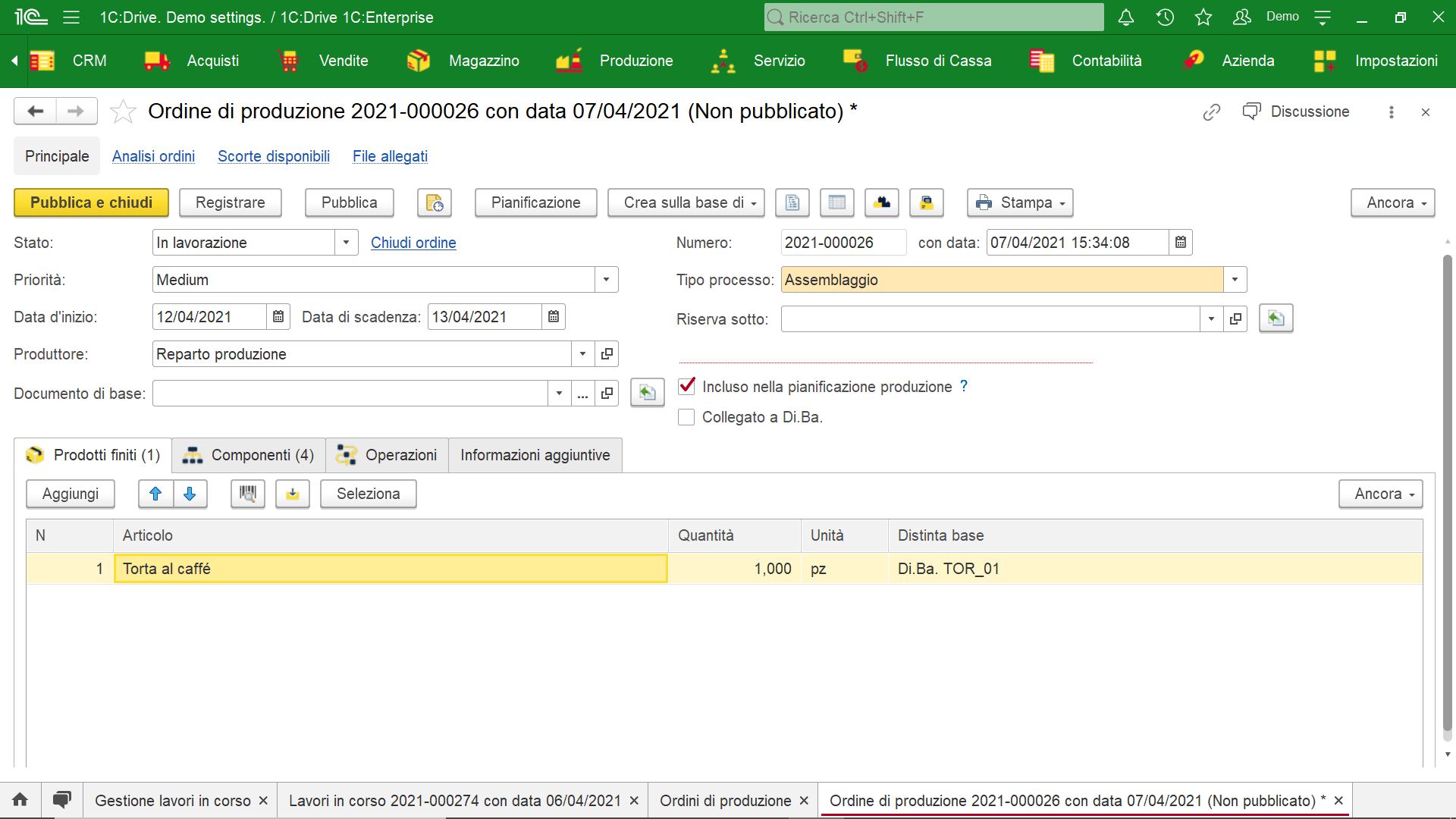Open the Scorte disponibili link

274,156
